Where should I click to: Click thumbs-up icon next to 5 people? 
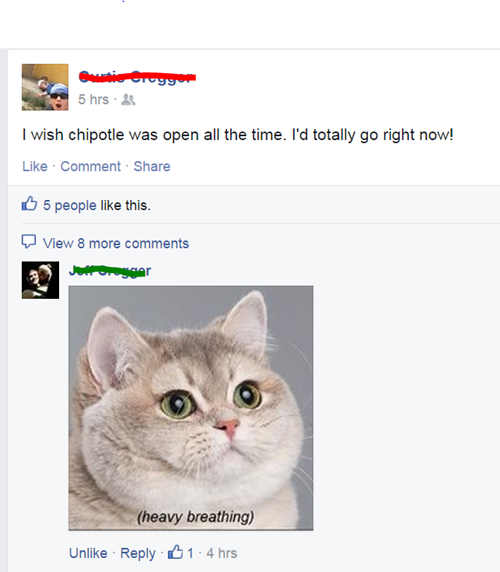click(29, 204)
